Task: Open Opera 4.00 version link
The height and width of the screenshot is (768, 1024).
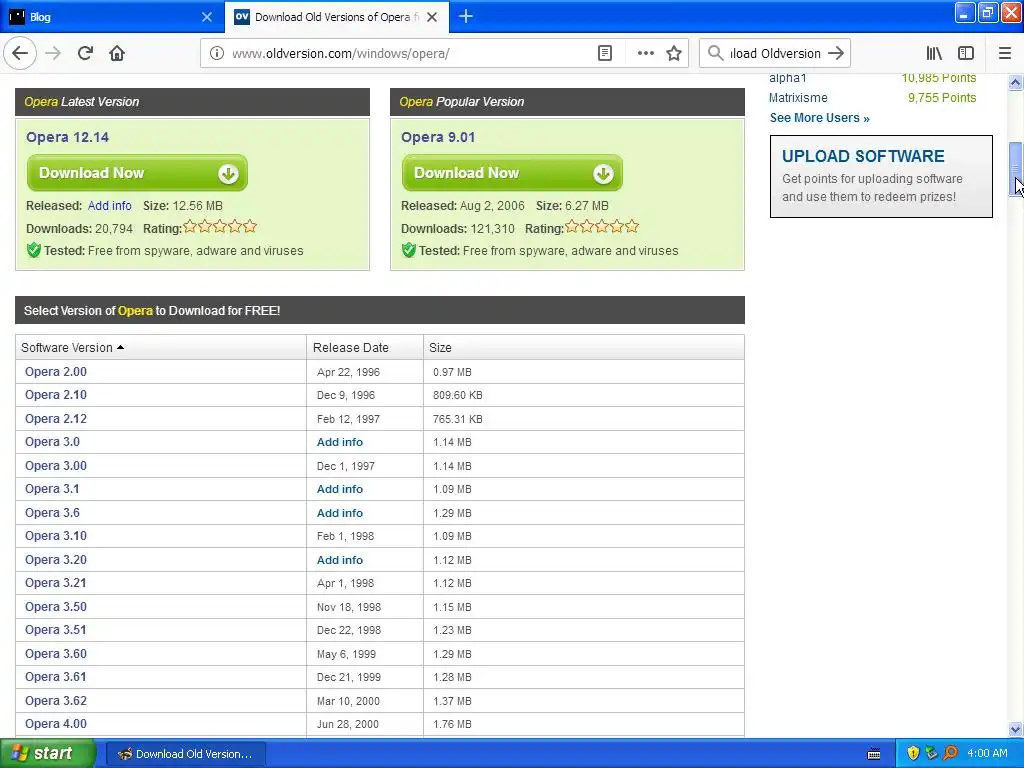Action: coord(56,724)
